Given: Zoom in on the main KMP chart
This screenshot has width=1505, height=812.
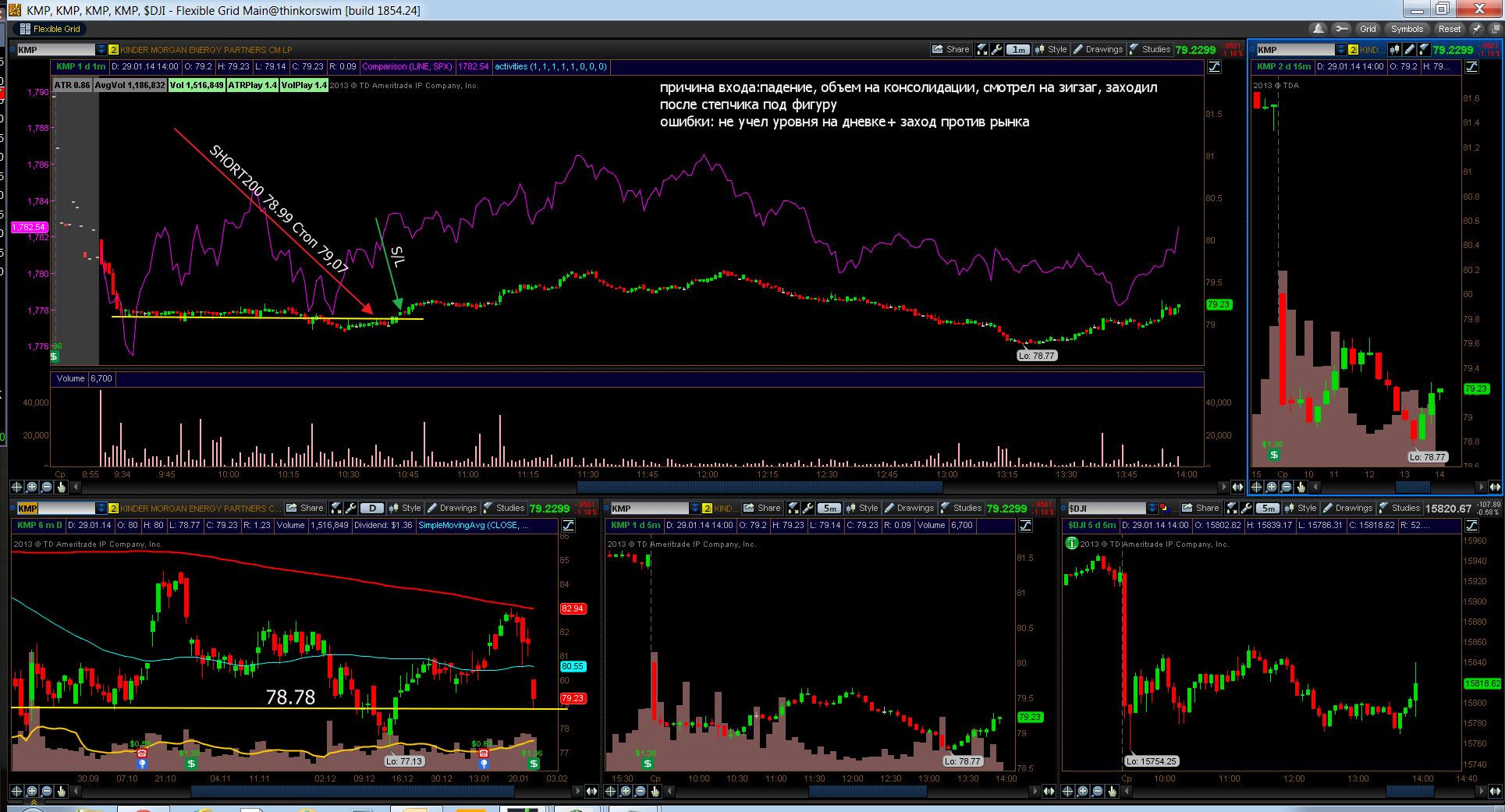Looking at the screenshot, I should tap(32, 487).
